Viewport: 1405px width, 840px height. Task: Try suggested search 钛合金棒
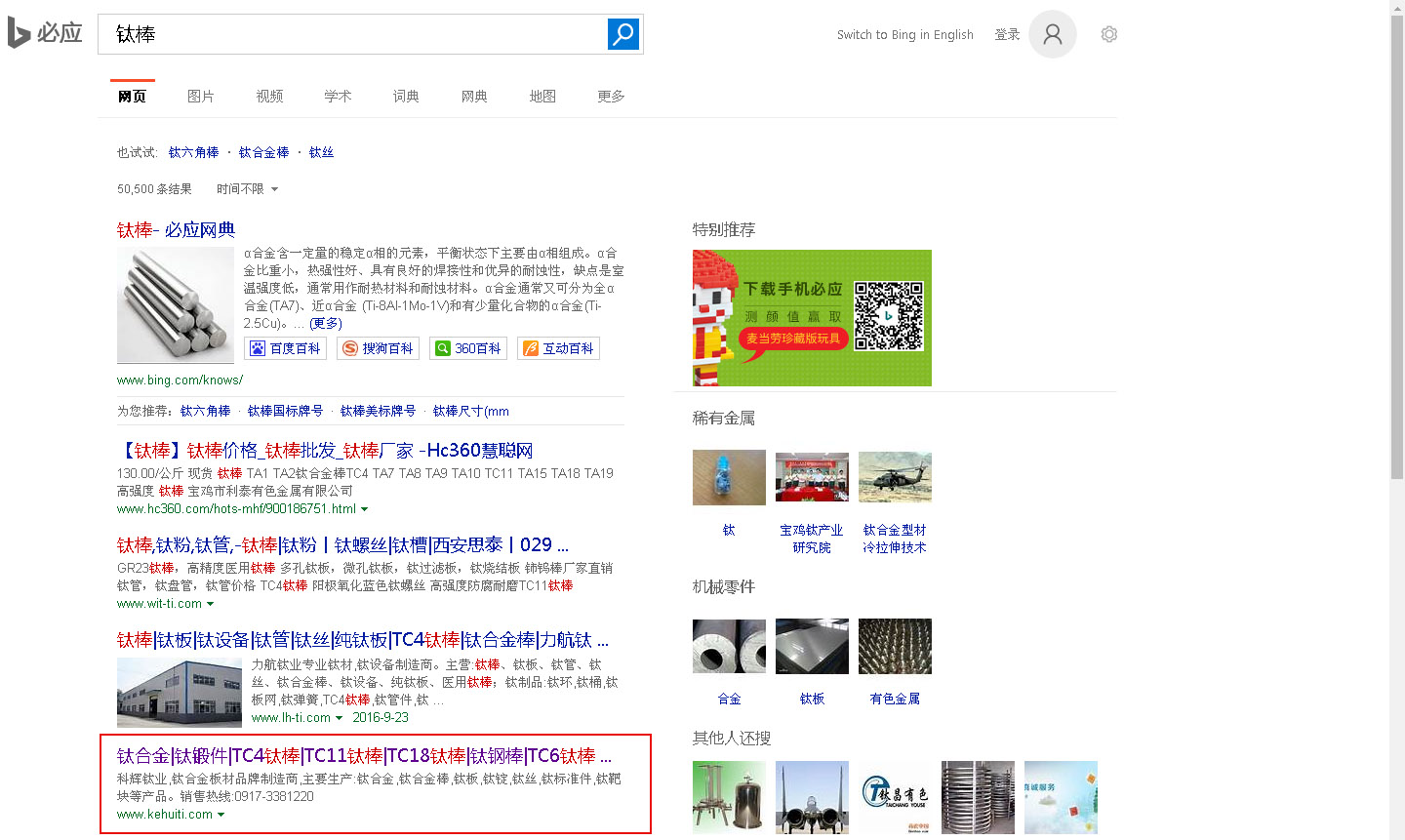264,152
